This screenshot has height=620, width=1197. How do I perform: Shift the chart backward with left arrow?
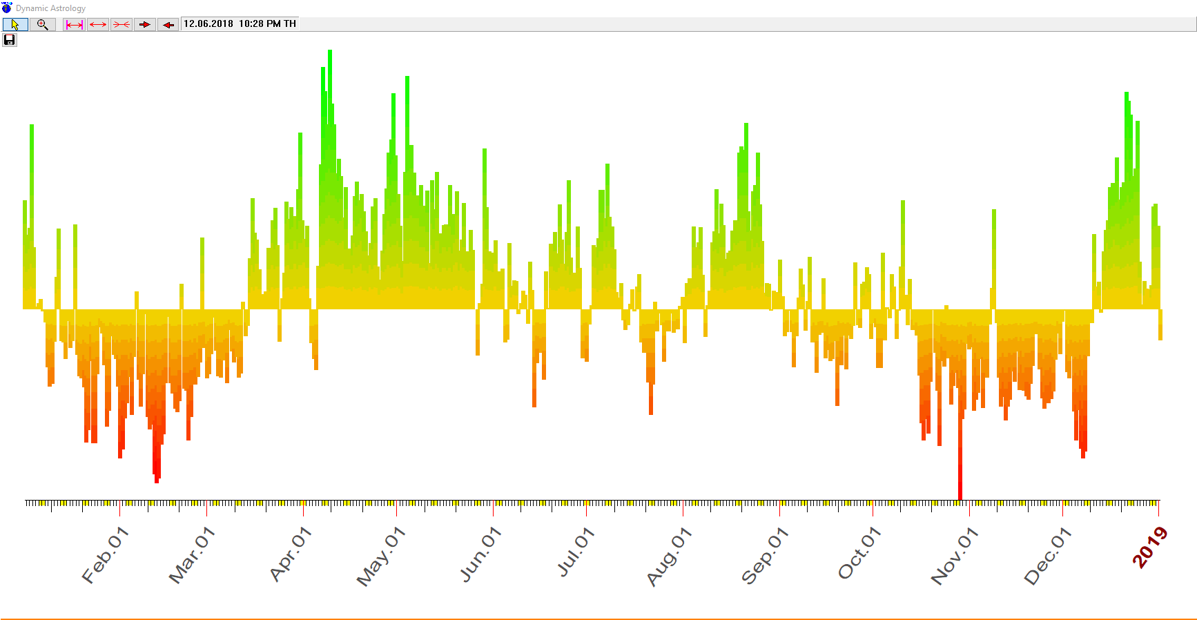(168, 24)
